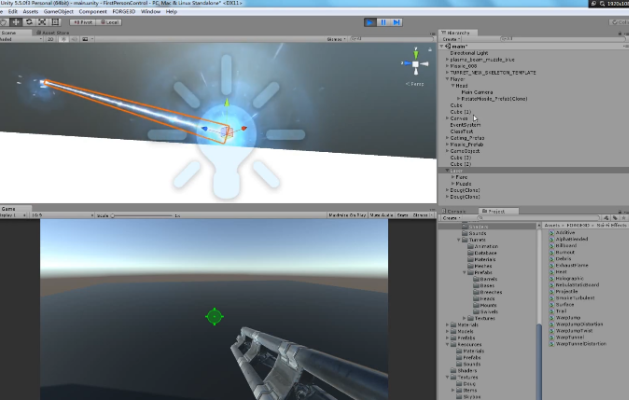Select EventSystem in Hierarchy

point(465,125)
